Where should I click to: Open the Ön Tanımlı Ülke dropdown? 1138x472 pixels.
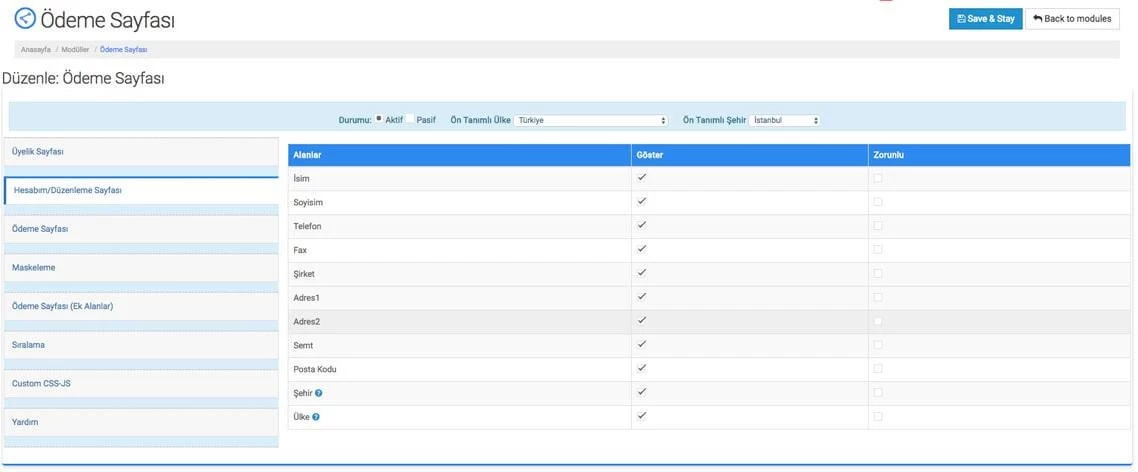[x=591, y=120]
